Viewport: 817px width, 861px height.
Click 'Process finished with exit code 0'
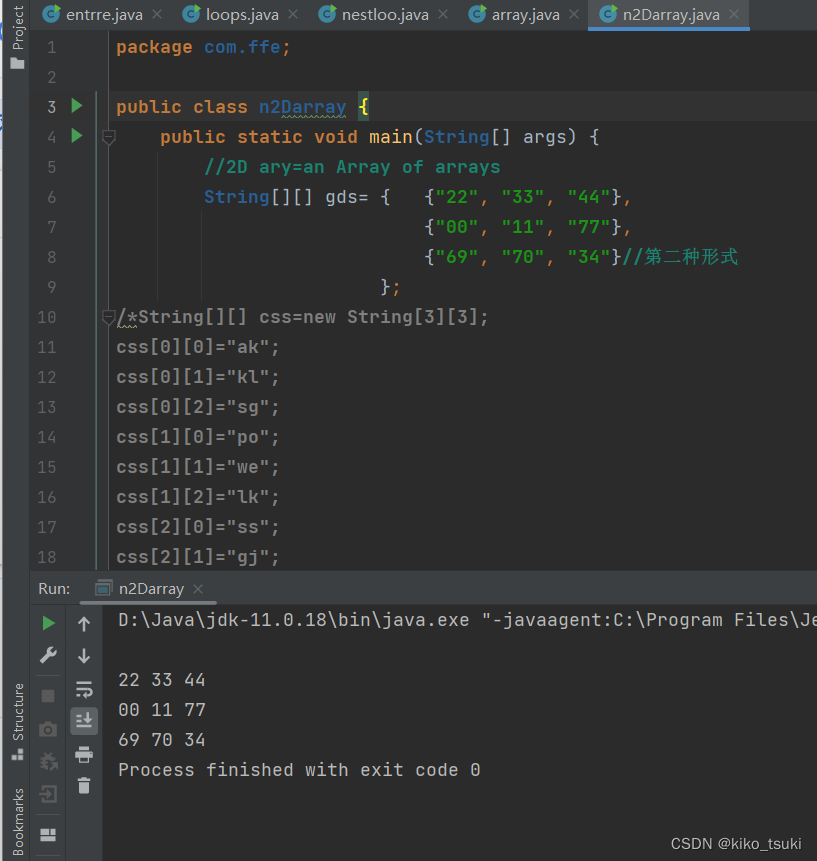(299, 770)
